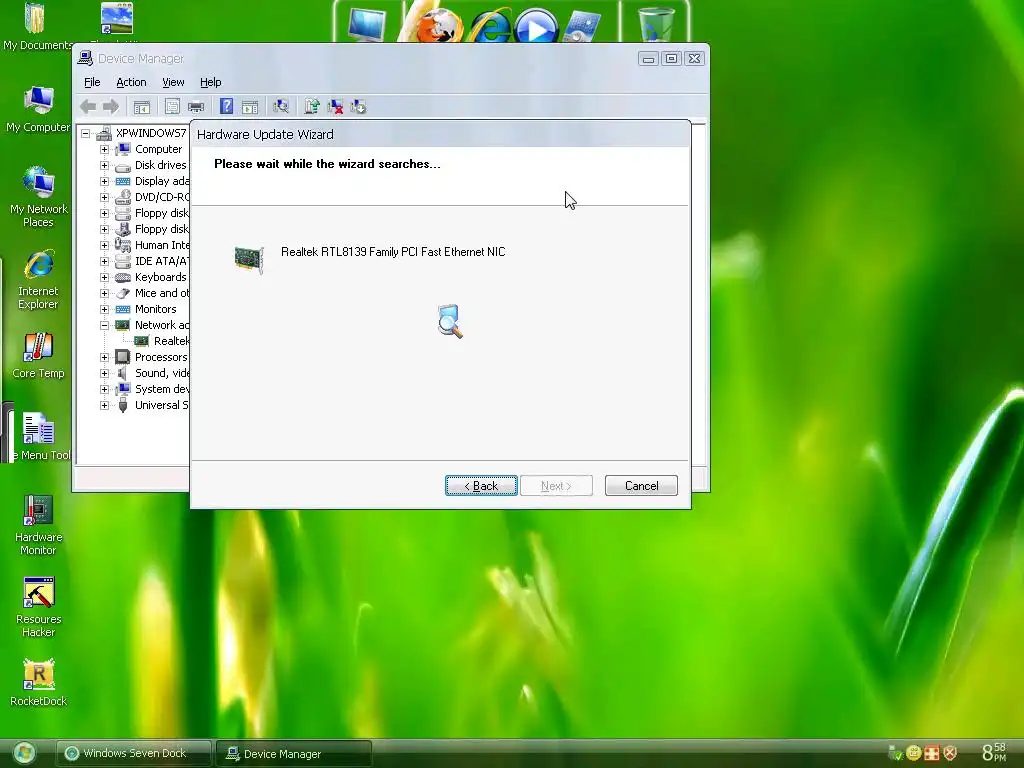This screenshot has height=768, width=1024.
Task: Cancel the Hardware Update Wizard
Action: pos(641,486)
